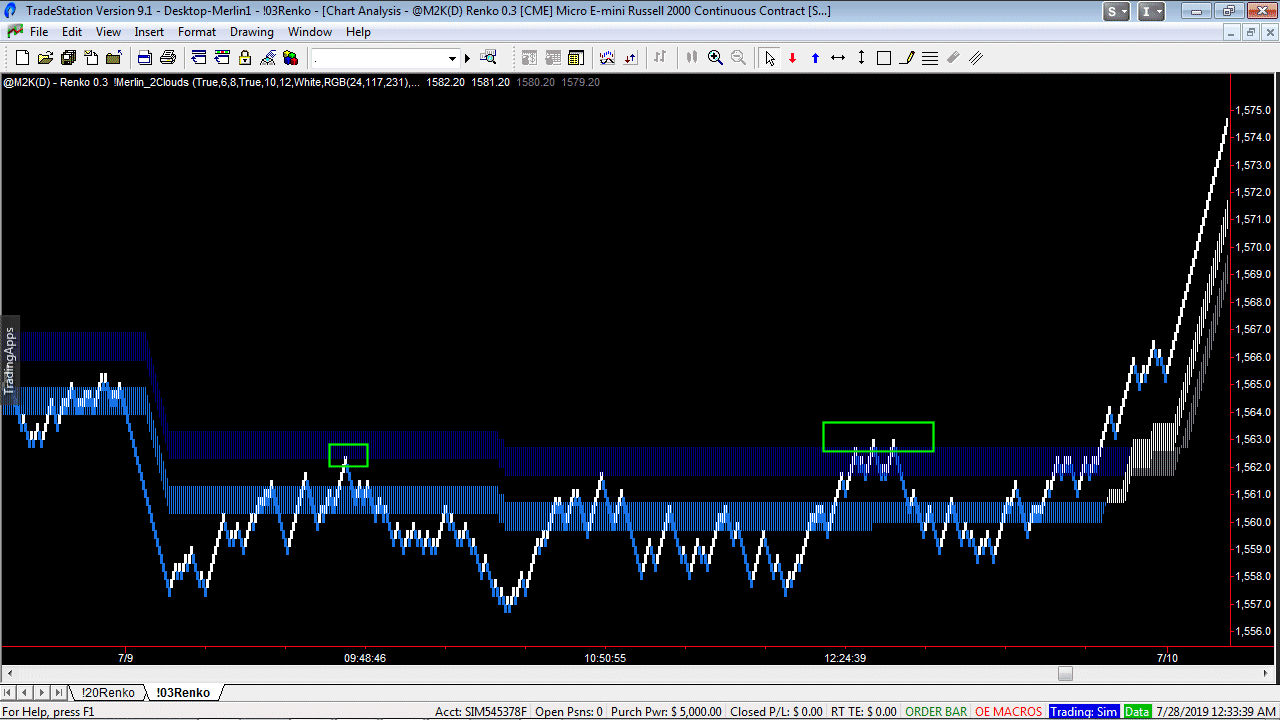Select the horizontal lines drawing tool
The height and width of the screenshot is (720, 1280).
930,58
